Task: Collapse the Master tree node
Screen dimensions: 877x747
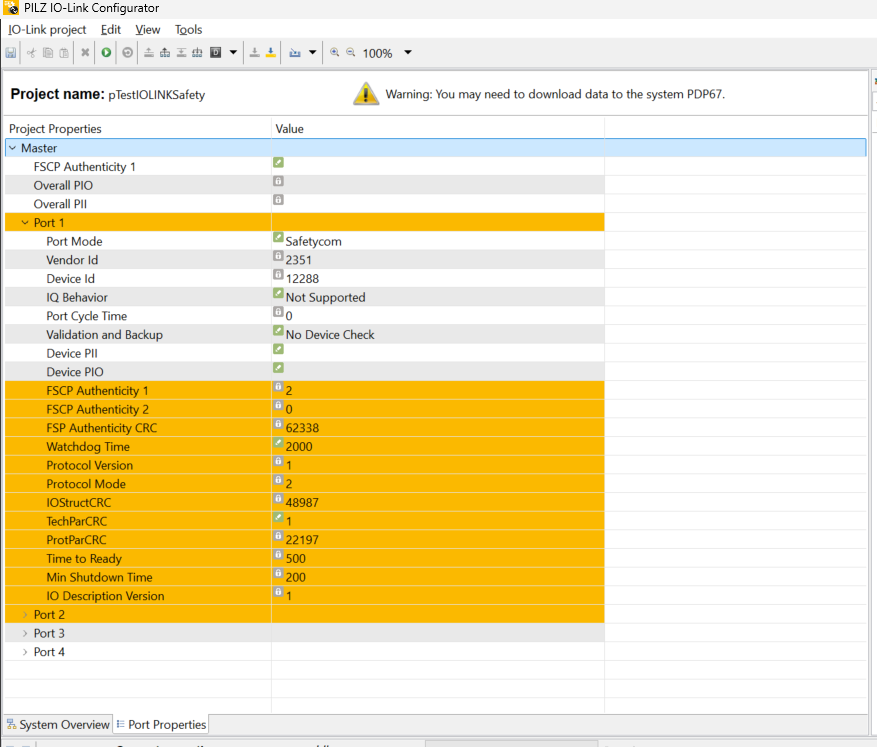Action: 12,148
